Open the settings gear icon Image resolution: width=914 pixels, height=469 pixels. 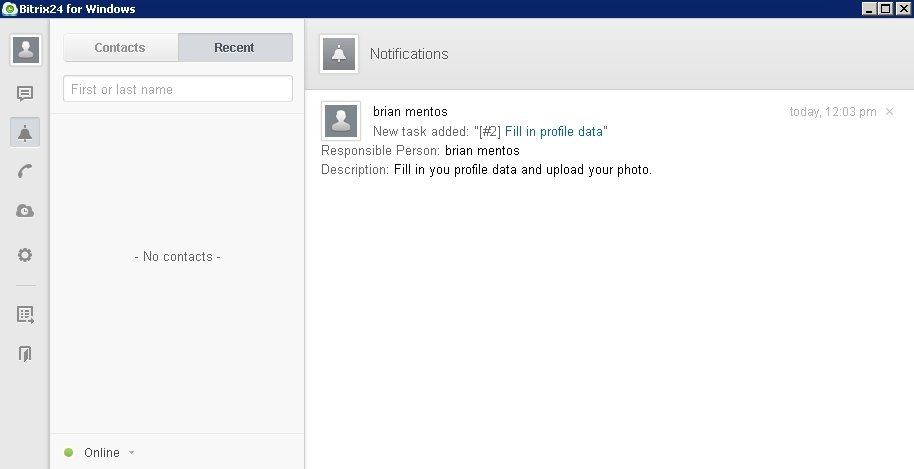[25, 255]
